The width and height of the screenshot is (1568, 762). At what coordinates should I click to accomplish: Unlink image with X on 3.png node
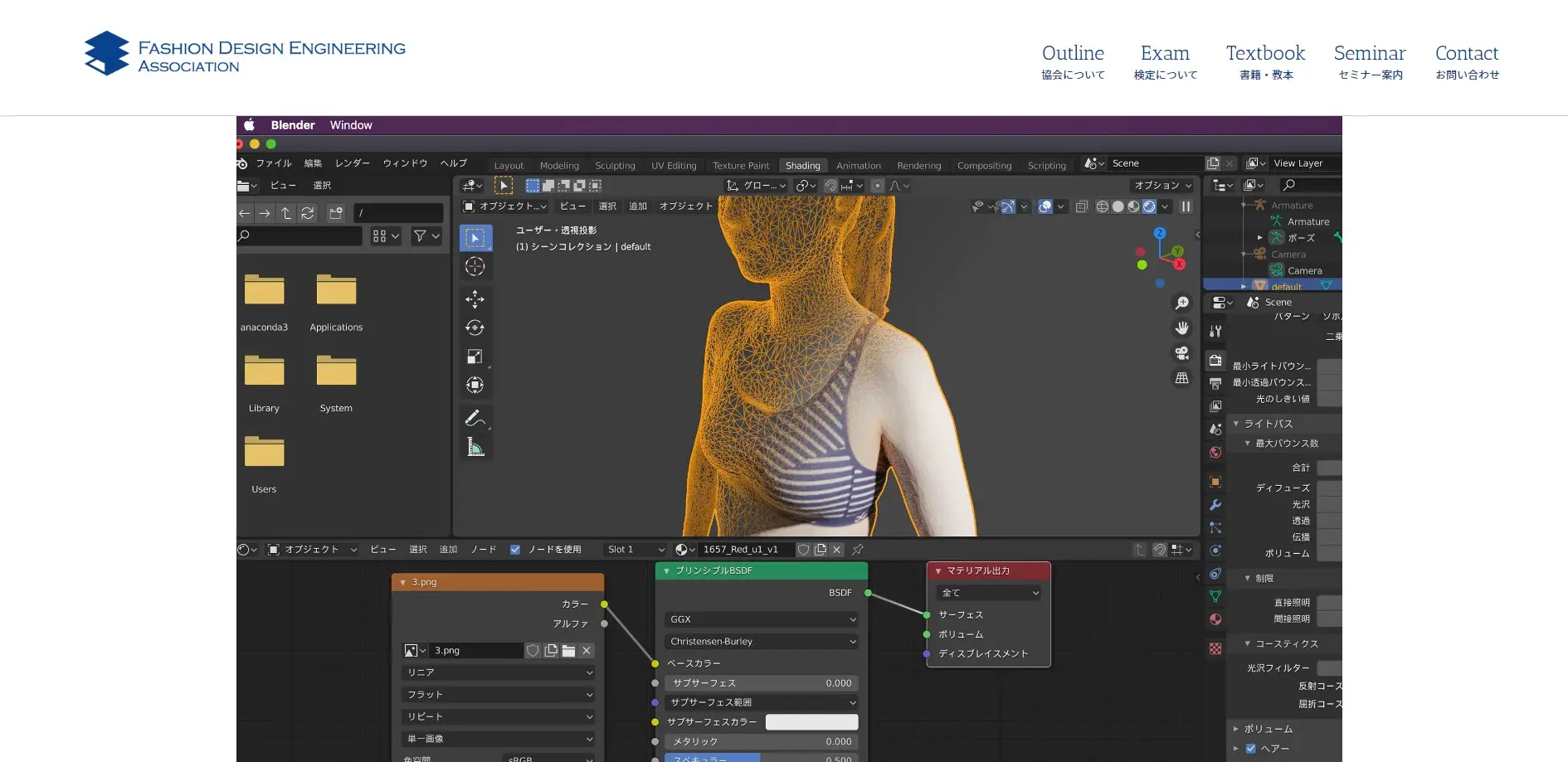pos(587,651)
